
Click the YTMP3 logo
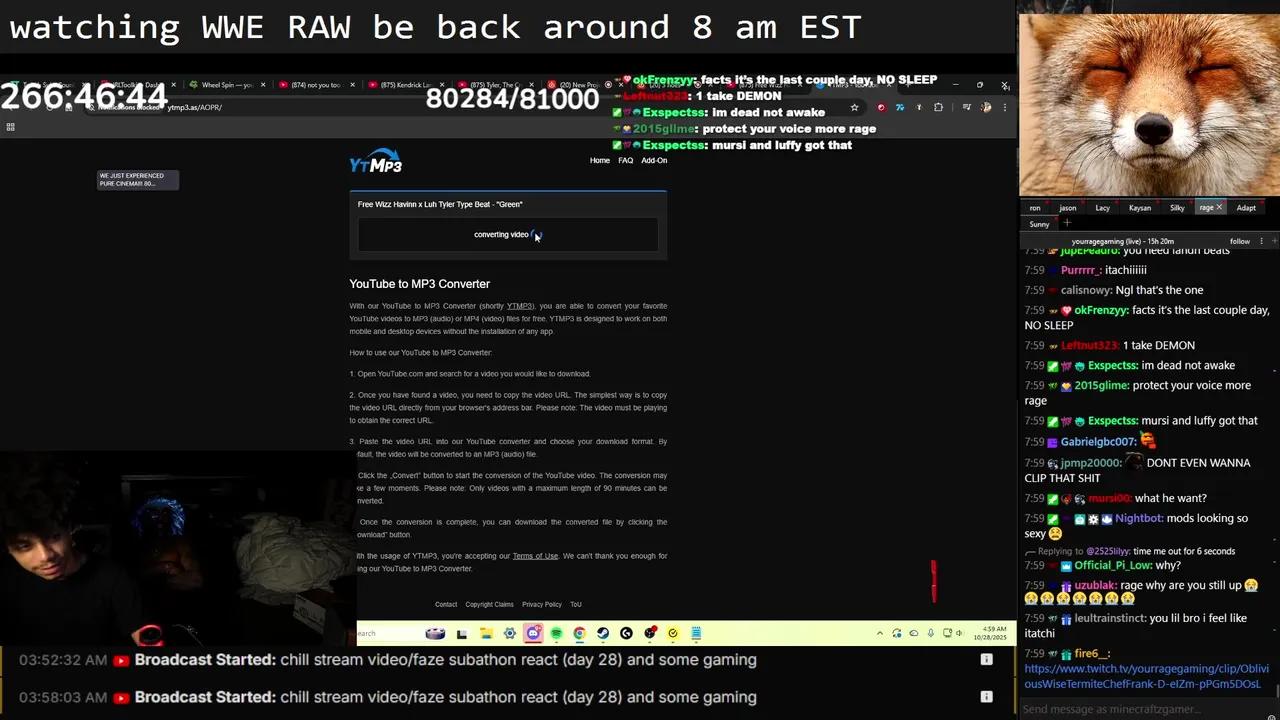tap(376, 163)
